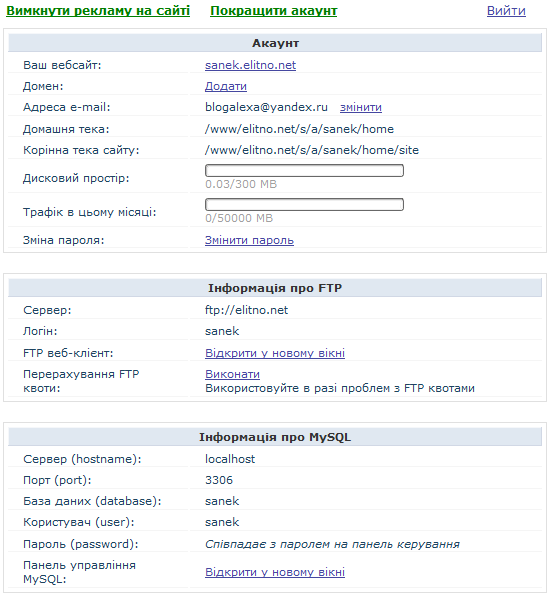The height and width of the screenshot is (609, 556).
Task: Log out via the 'Вийти' link
Action: click(506, 10)
